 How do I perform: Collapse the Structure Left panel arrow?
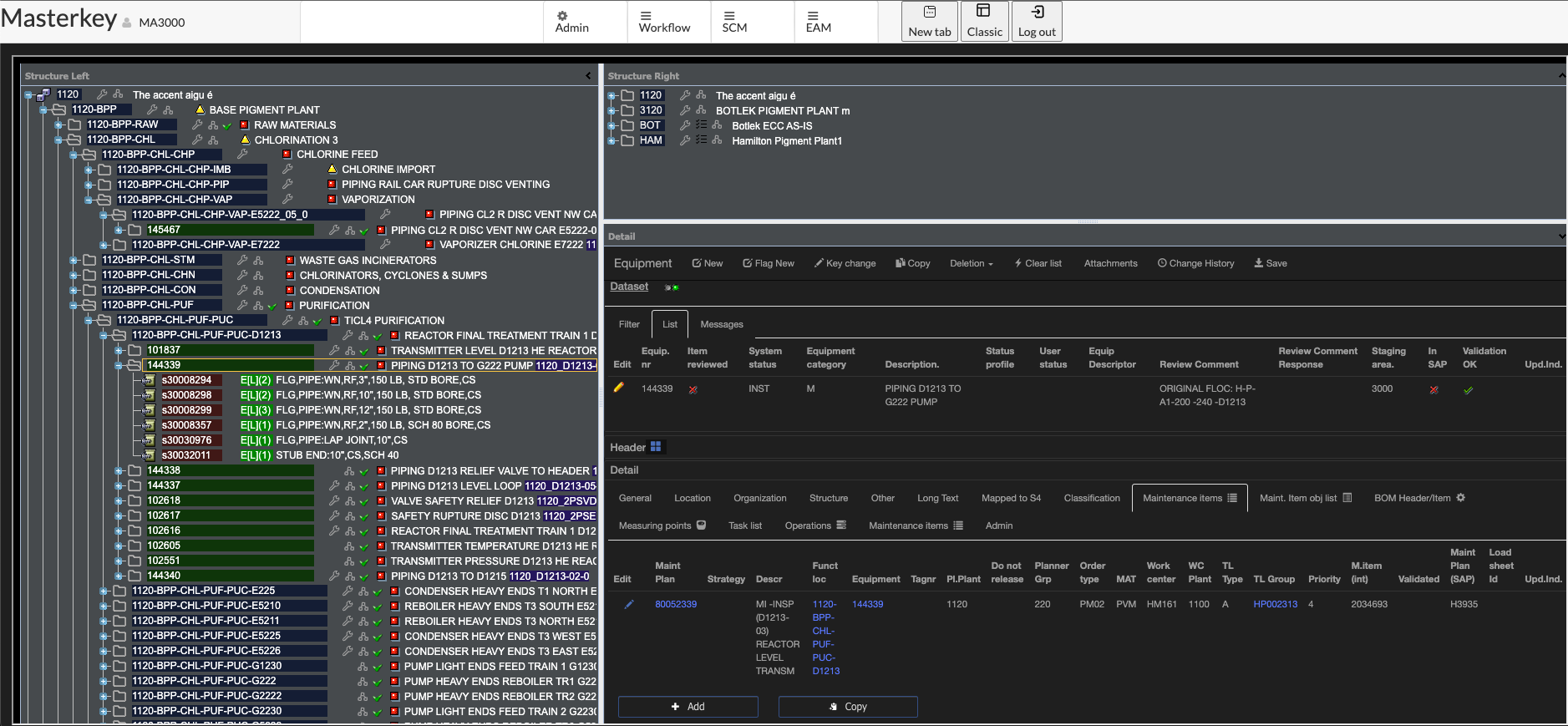(x=588, y=76)
